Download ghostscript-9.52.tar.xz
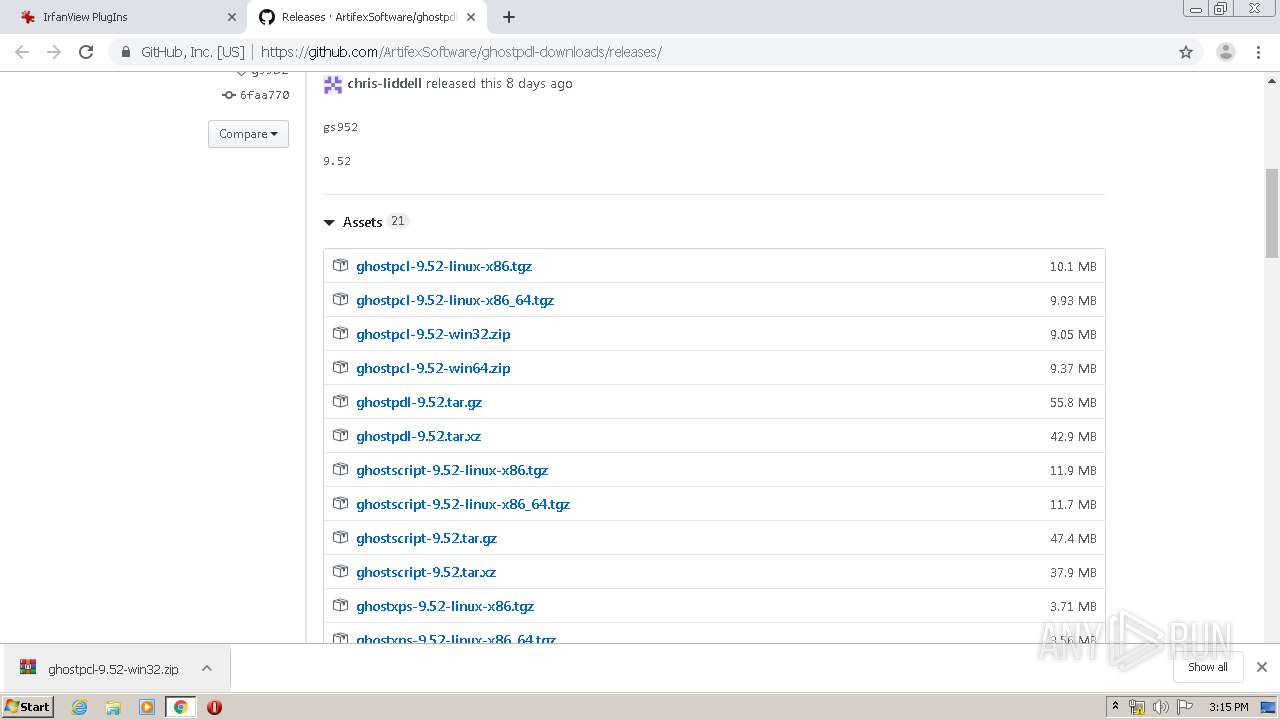1280x720 pixels. [x=426, y=572]
